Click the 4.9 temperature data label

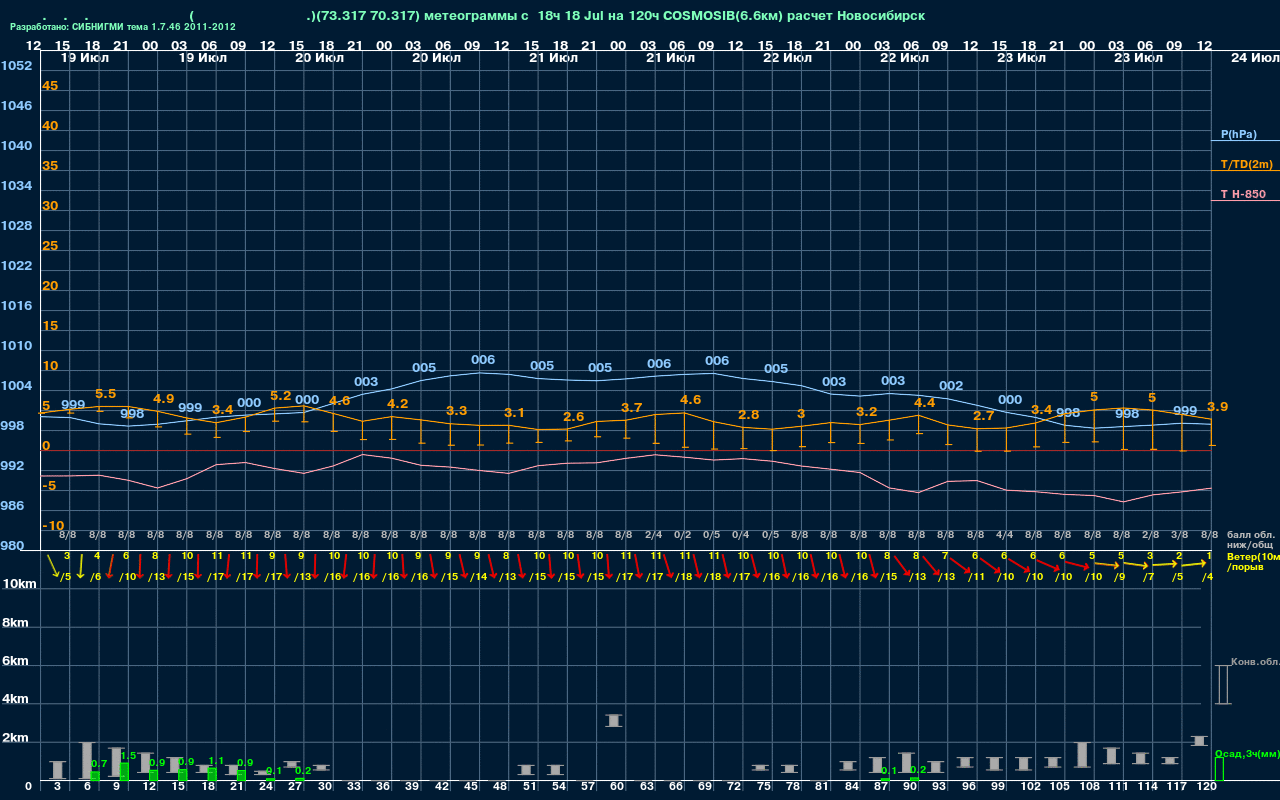[163, 399]
